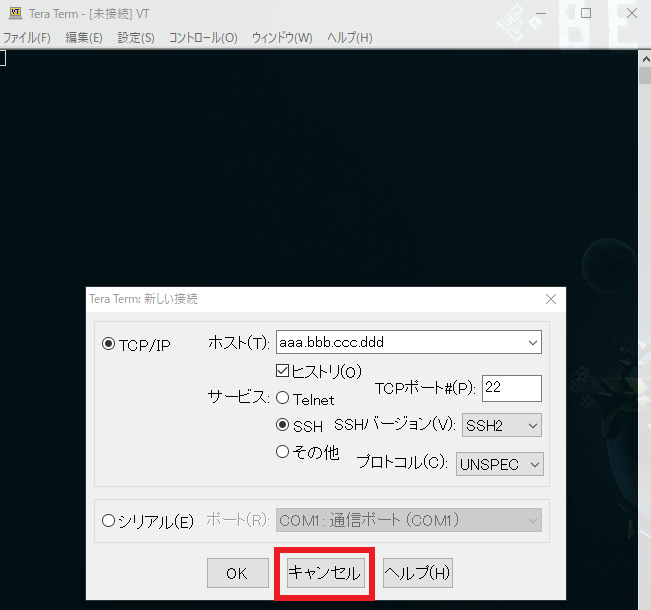
Task: Select the シリアル(E) radio button
Action: tap(108, 521)
